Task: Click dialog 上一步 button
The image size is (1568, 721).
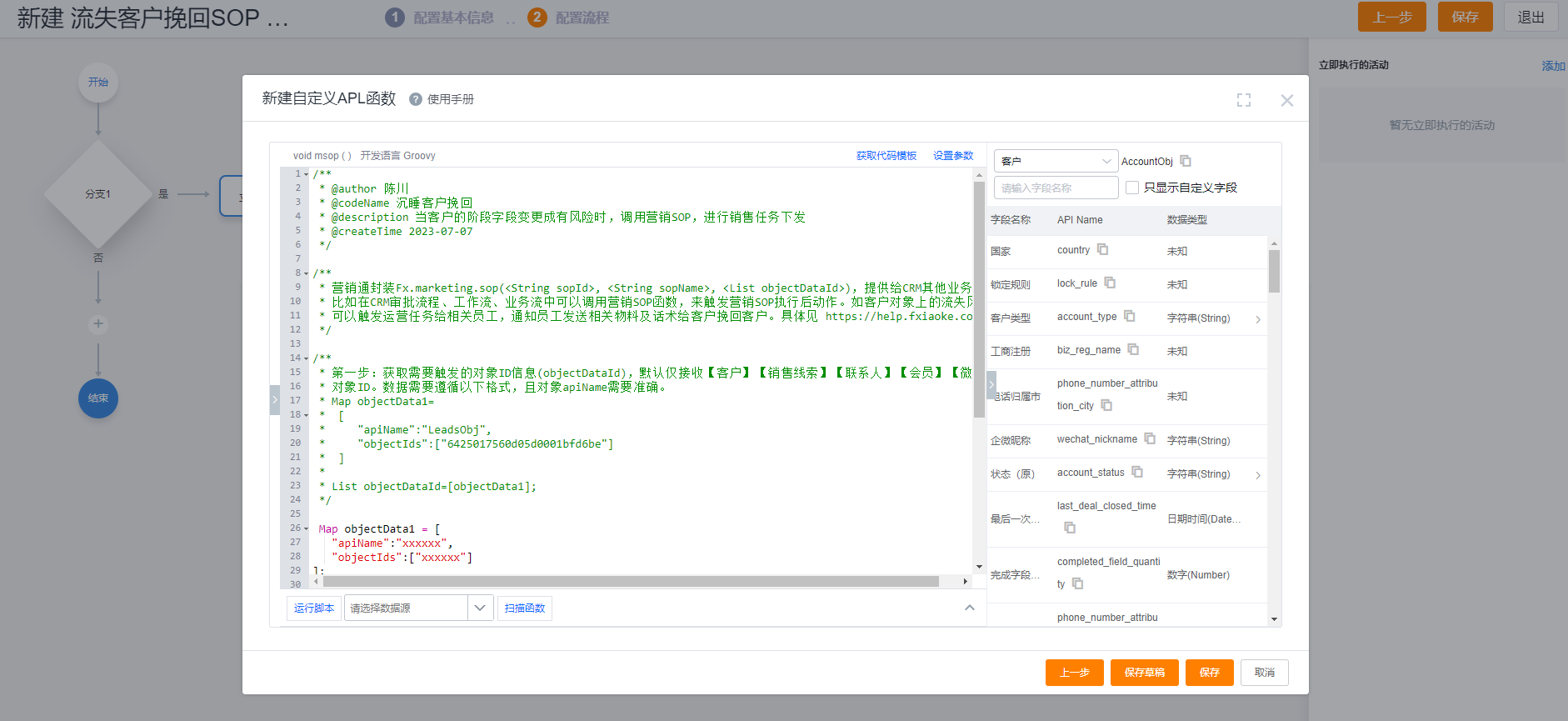Action: pos(1075,673)
